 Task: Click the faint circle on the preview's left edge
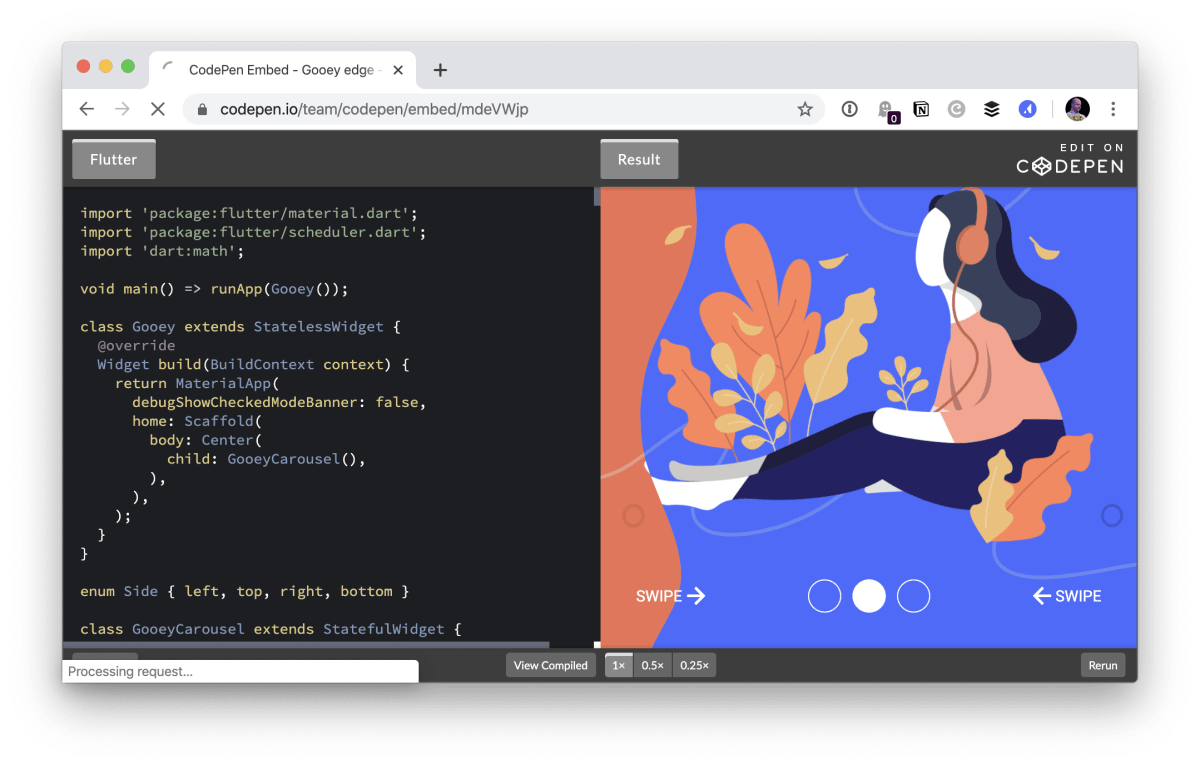pos(633,516)
